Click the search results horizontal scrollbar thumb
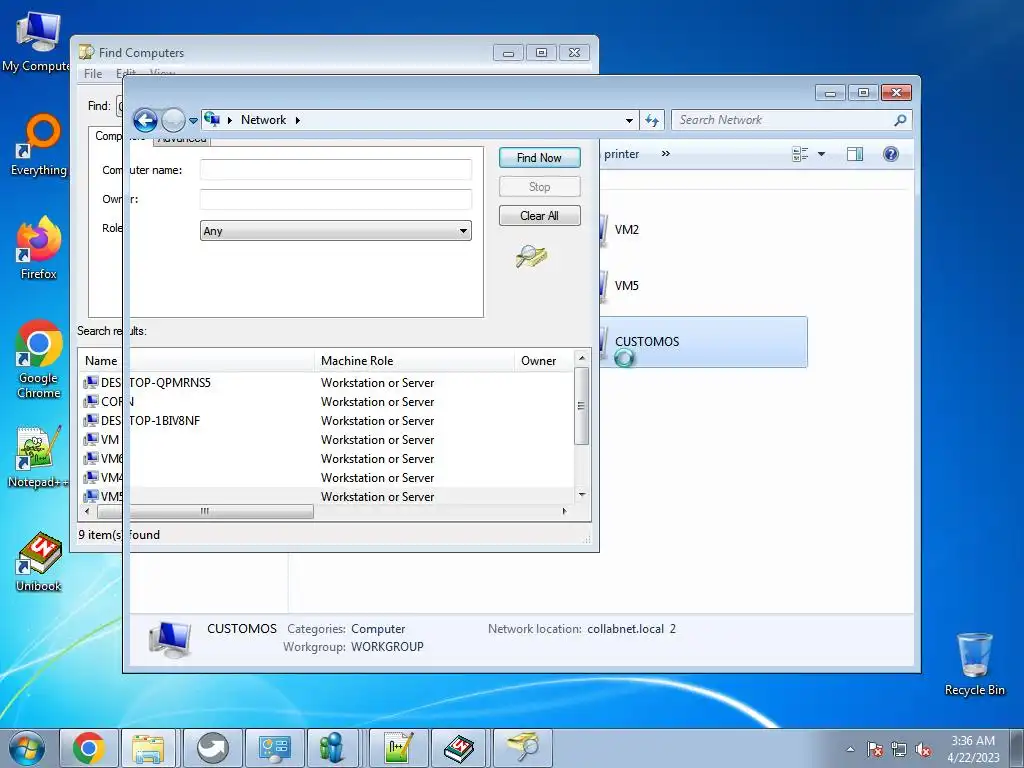Screen dimensions: 1024x768 point(205,511)
